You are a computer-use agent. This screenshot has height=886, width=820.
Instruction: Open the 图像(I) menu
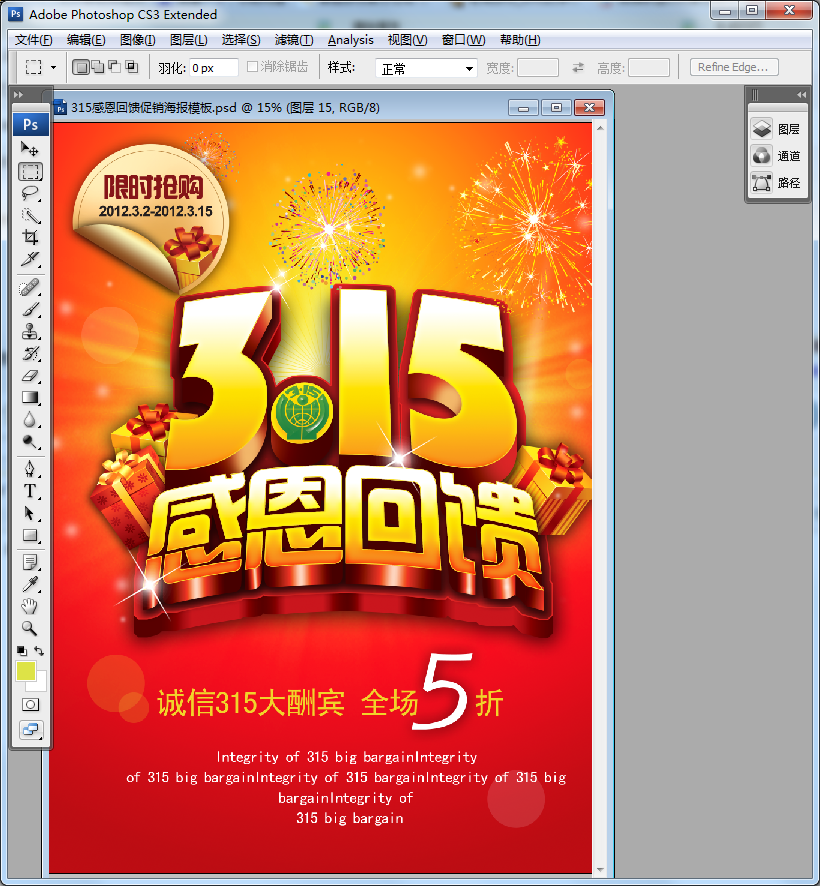137,40
